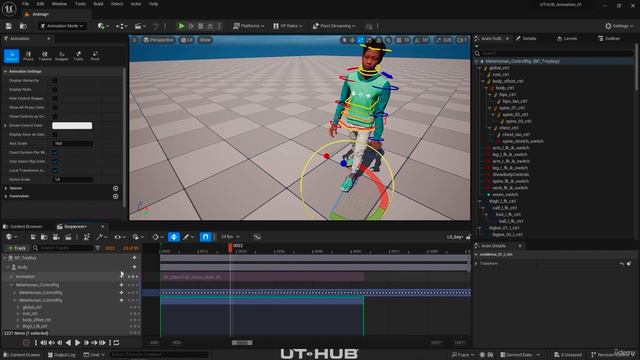The width and height of the screenshot is (640, 360).
Task: Open the Pixel Streaming dropdown
Action: pos(334,26)
